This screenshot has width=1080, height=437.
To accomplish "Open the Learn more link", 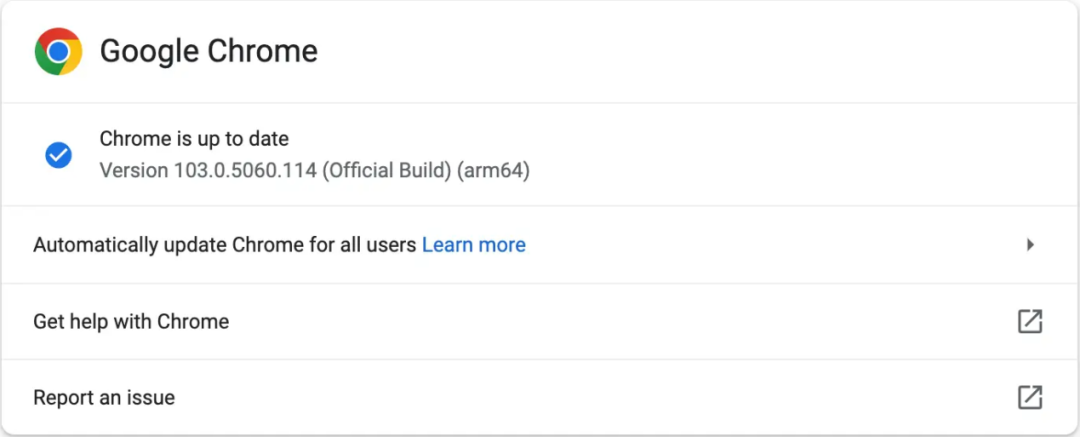I will point(473,245).
